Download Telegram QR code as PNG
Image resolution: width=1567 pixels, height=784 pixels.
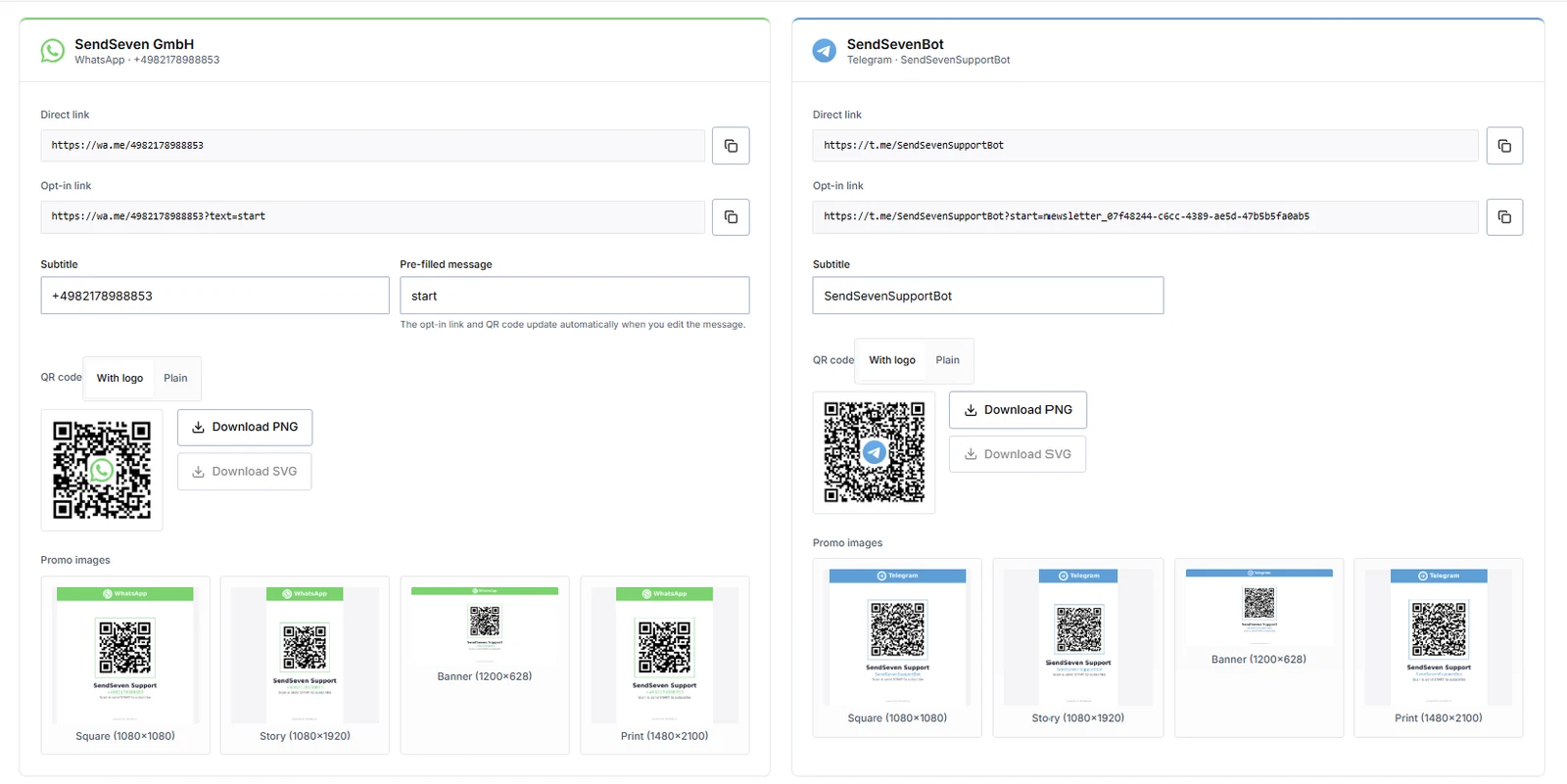pos(1018,410)
